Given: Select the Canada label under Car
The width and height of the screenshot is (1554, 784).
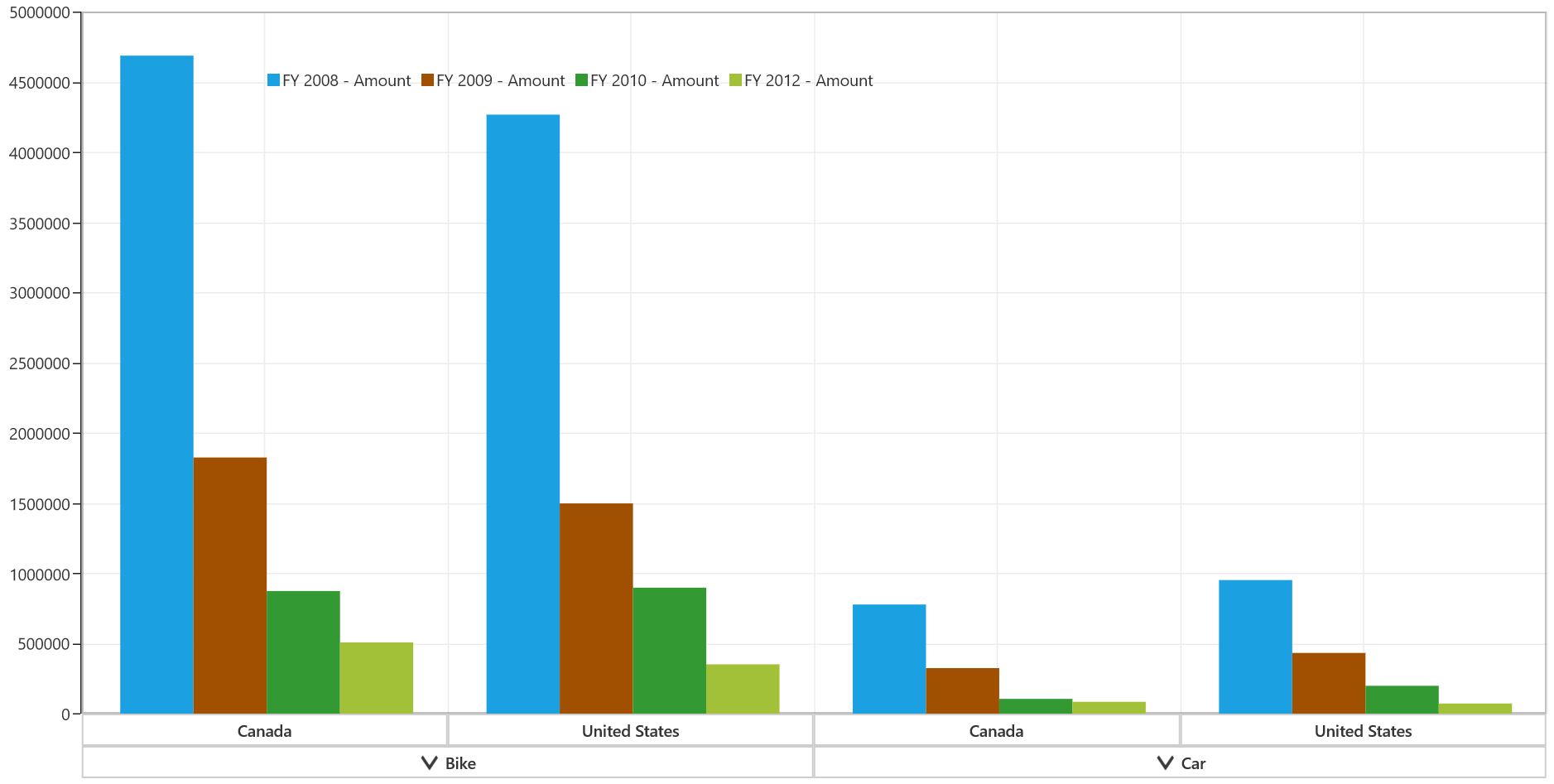Looking at the screenshot, I should point(996,731).
